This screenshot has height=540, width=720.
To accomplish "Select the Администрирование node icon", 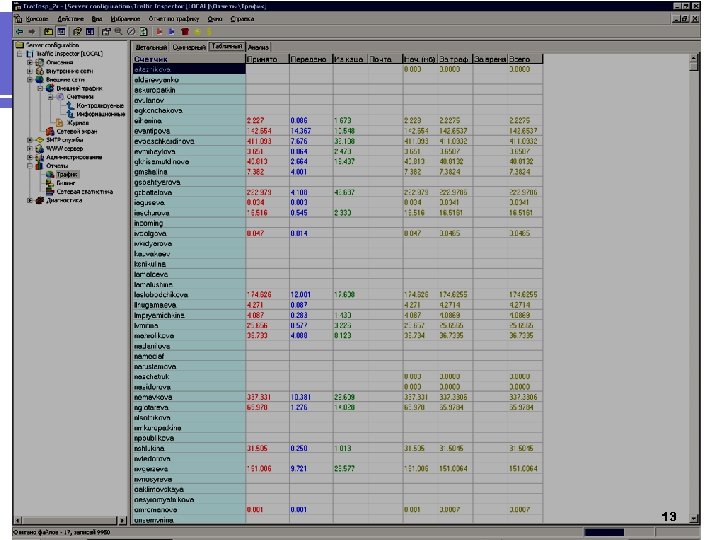I will point(40,157).
